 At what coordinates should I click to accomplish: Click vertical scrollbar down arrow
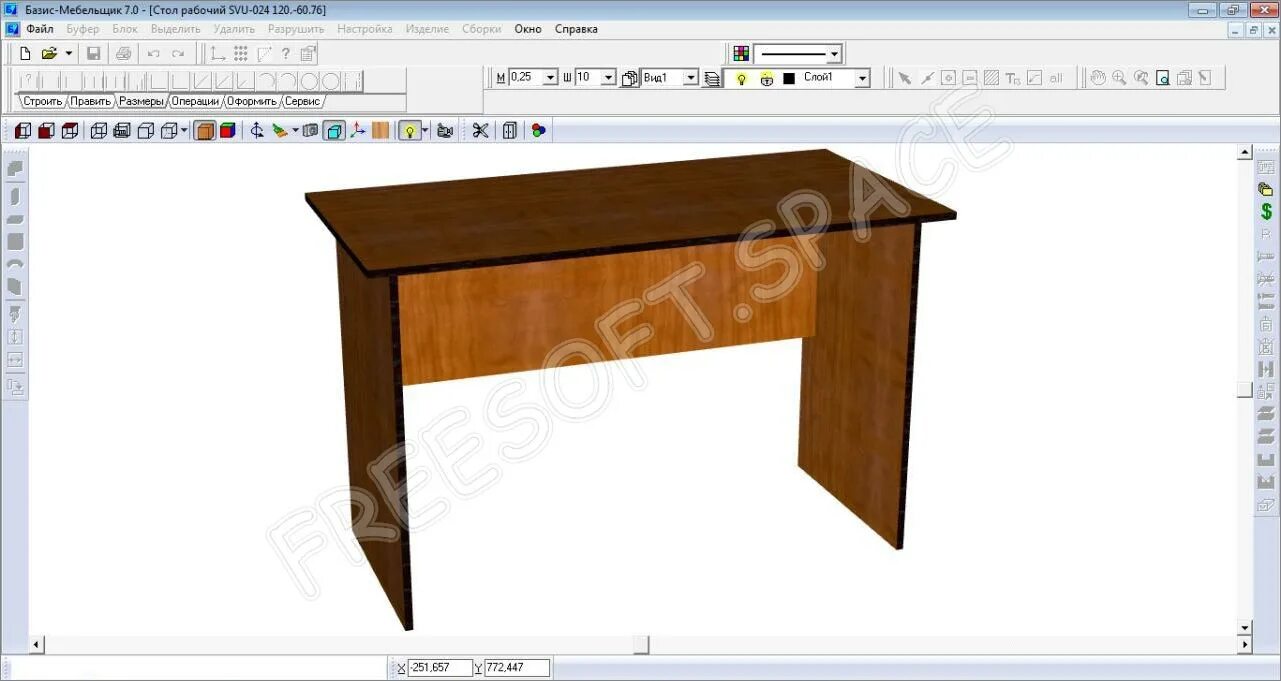coord(1245,628)
